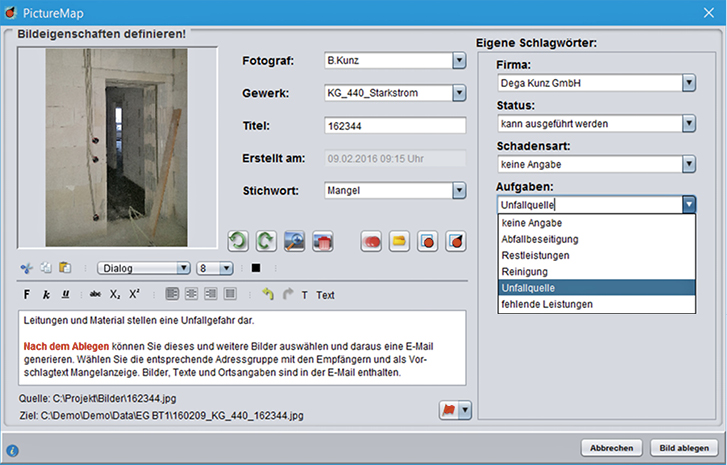Open the yellow folder icon

coord(399,241)
